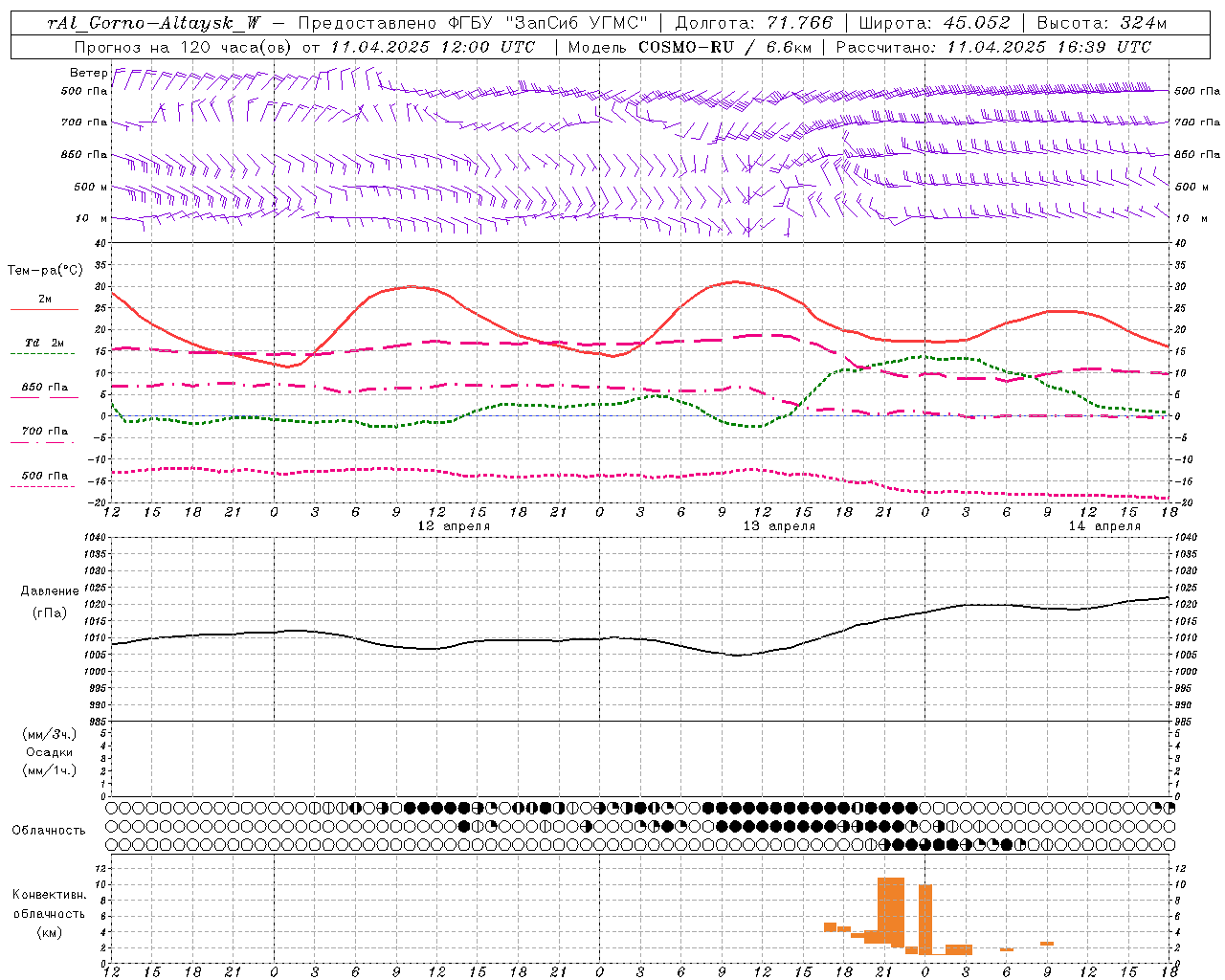The width and height of the screenshot is (1225, 980).
Task: Click the left '500 м' wind level label
Action: click(x=91, y=187)
